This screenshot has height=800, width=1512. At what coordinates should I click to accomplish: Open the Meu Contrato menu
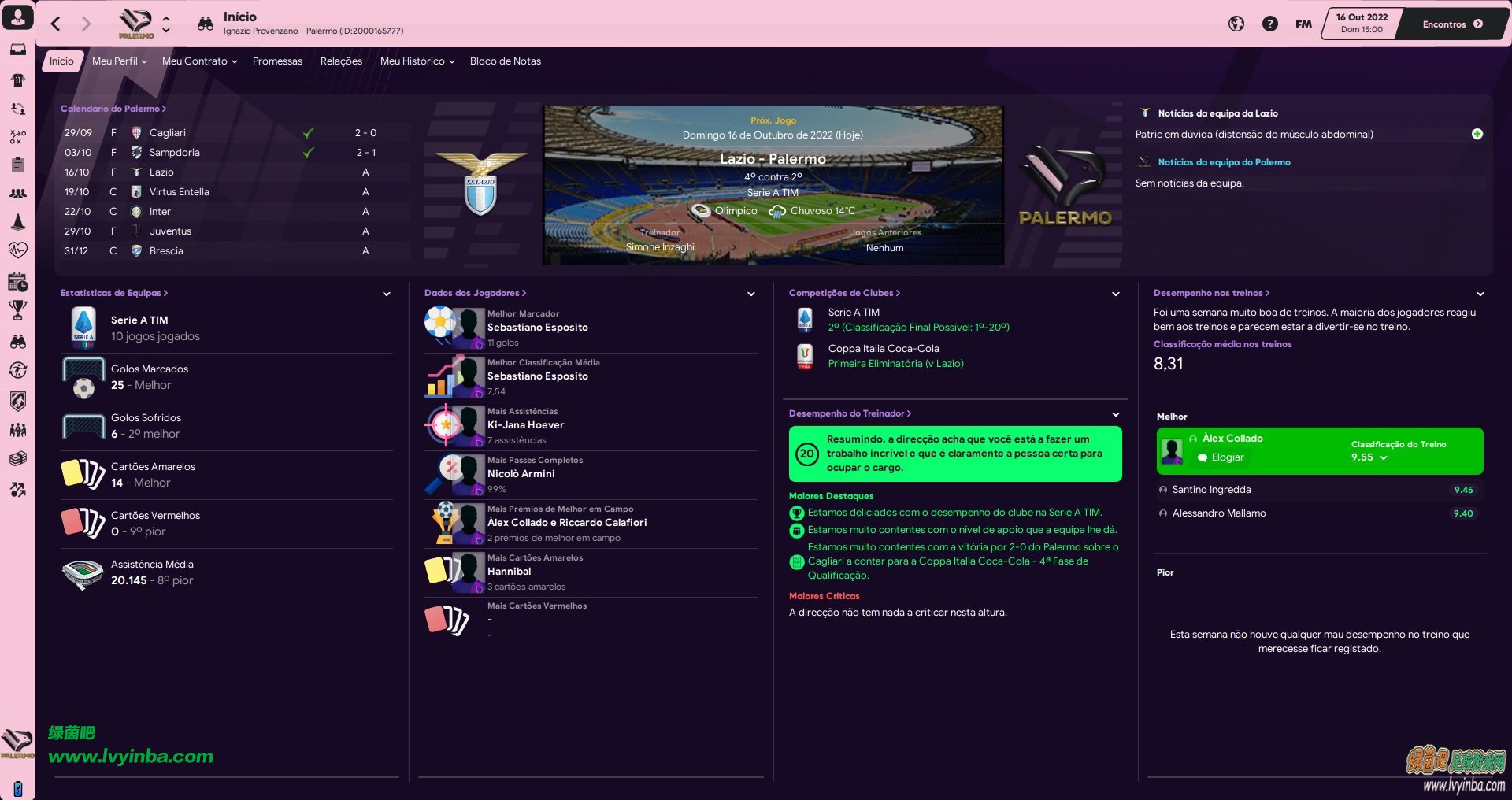199,61
